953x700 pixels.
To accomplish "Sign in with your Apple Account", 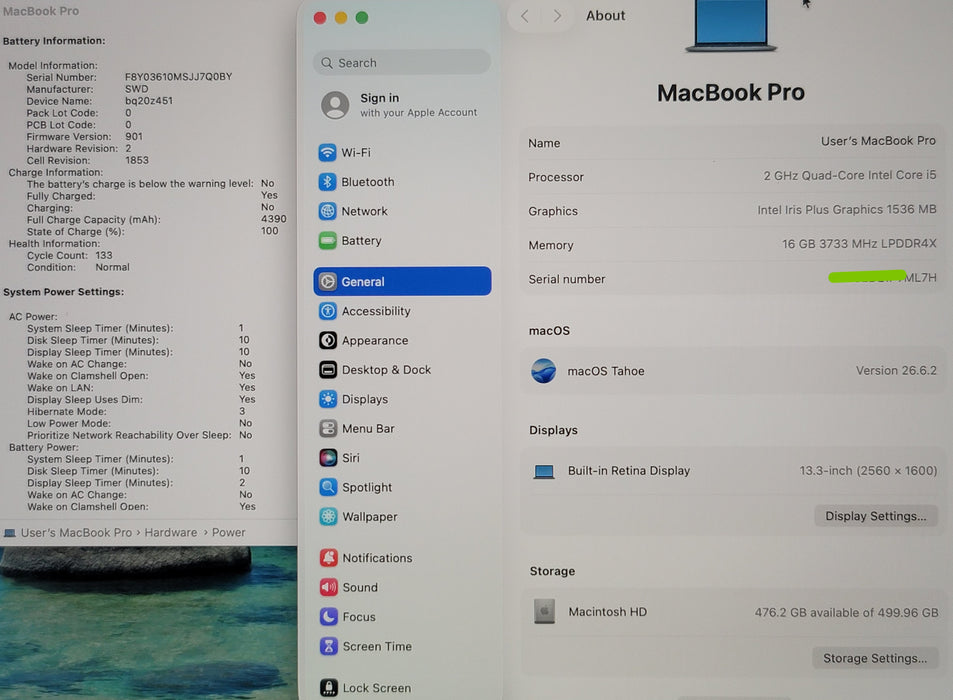I will (x=402, y=105).
